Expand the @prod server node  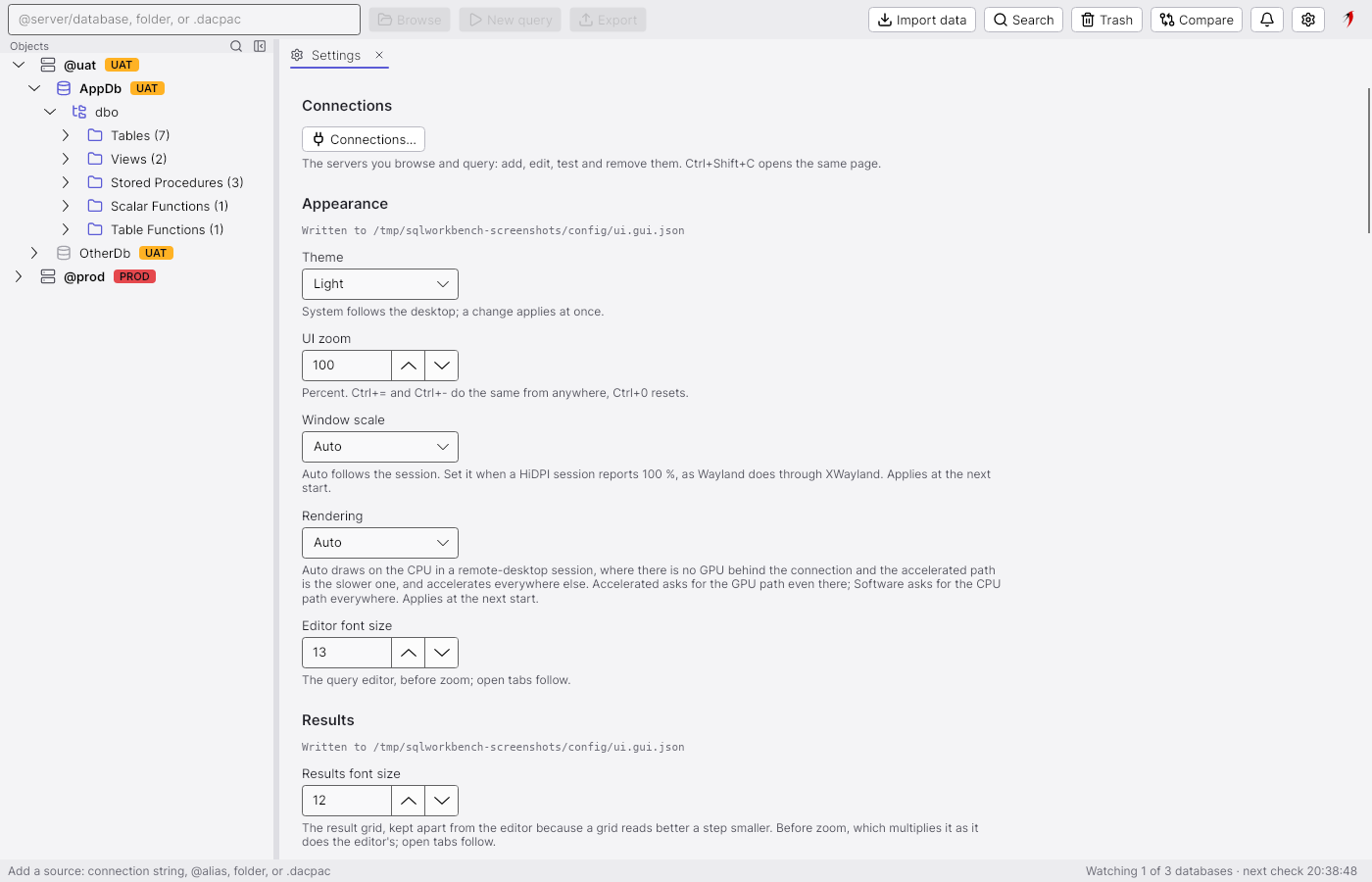19,276
